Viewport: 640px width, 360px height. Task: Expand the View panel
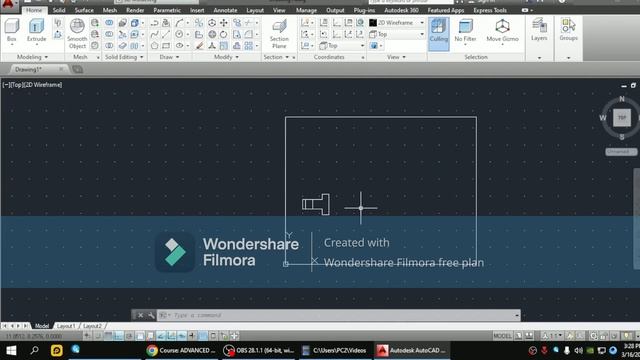point(396,57)
